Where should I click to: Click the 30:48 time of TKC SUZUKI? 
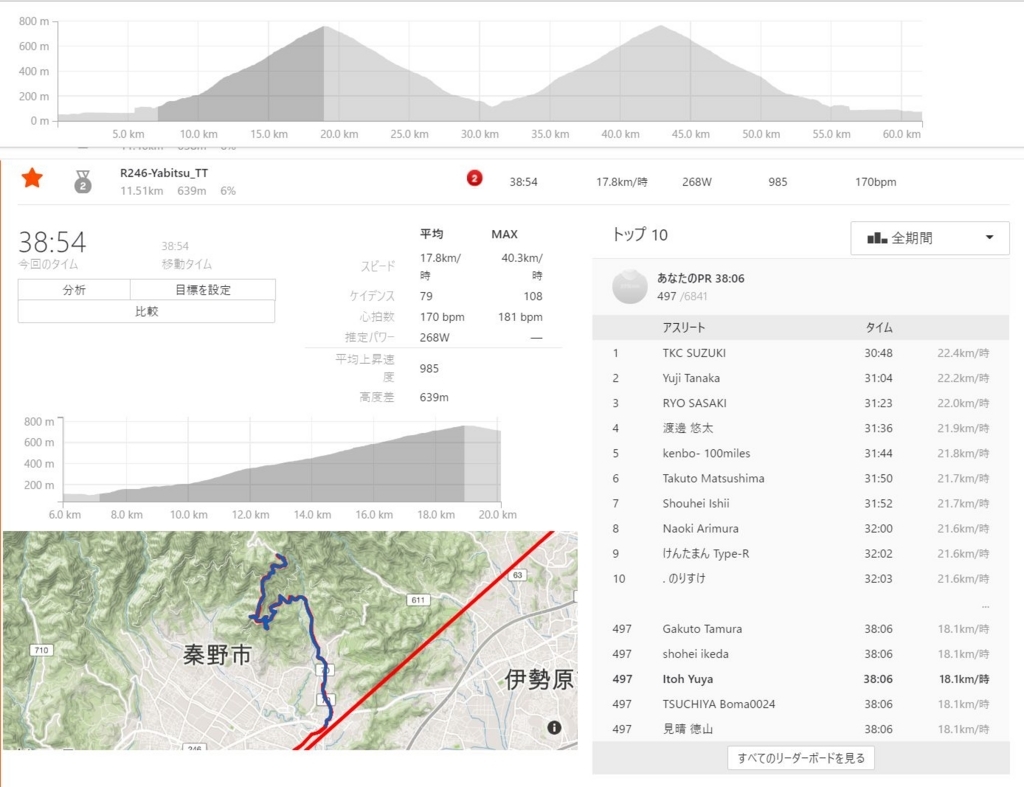click(x=878, y=353)
